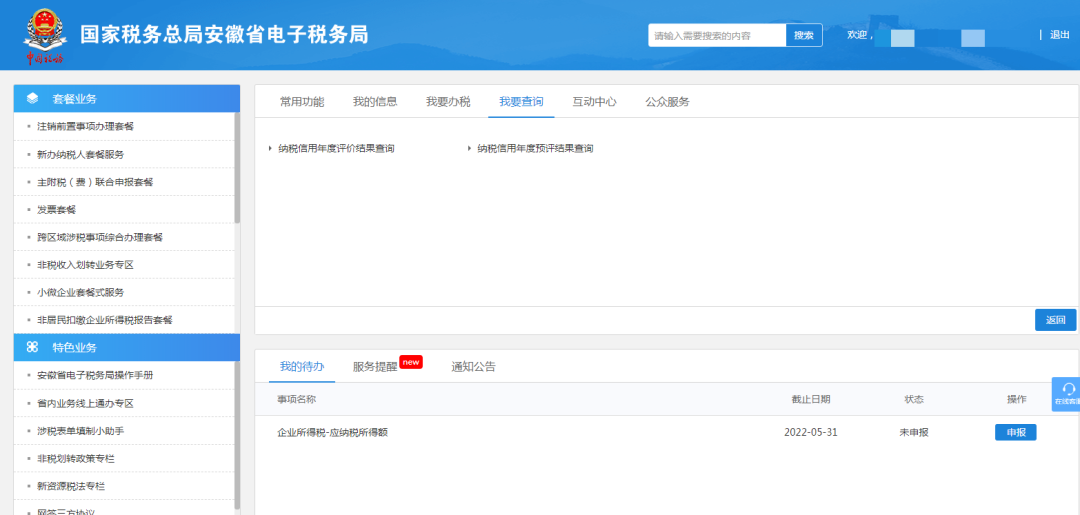Open 省内业务线上通办专区
This screenshot has height=515, width=1080.
[x=85, y=403]
